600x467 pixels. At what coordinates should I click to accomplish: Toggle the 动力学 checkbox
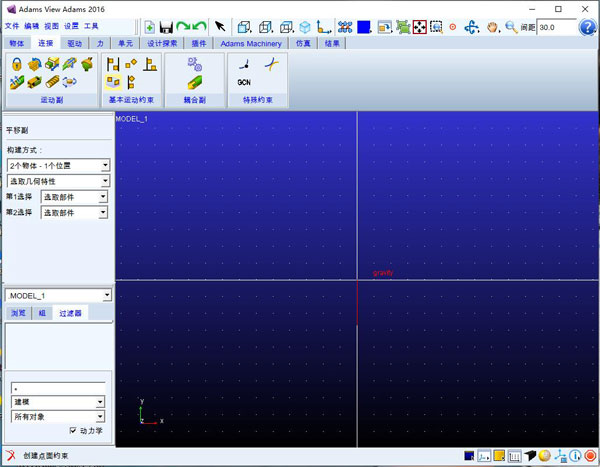point(73,430)
